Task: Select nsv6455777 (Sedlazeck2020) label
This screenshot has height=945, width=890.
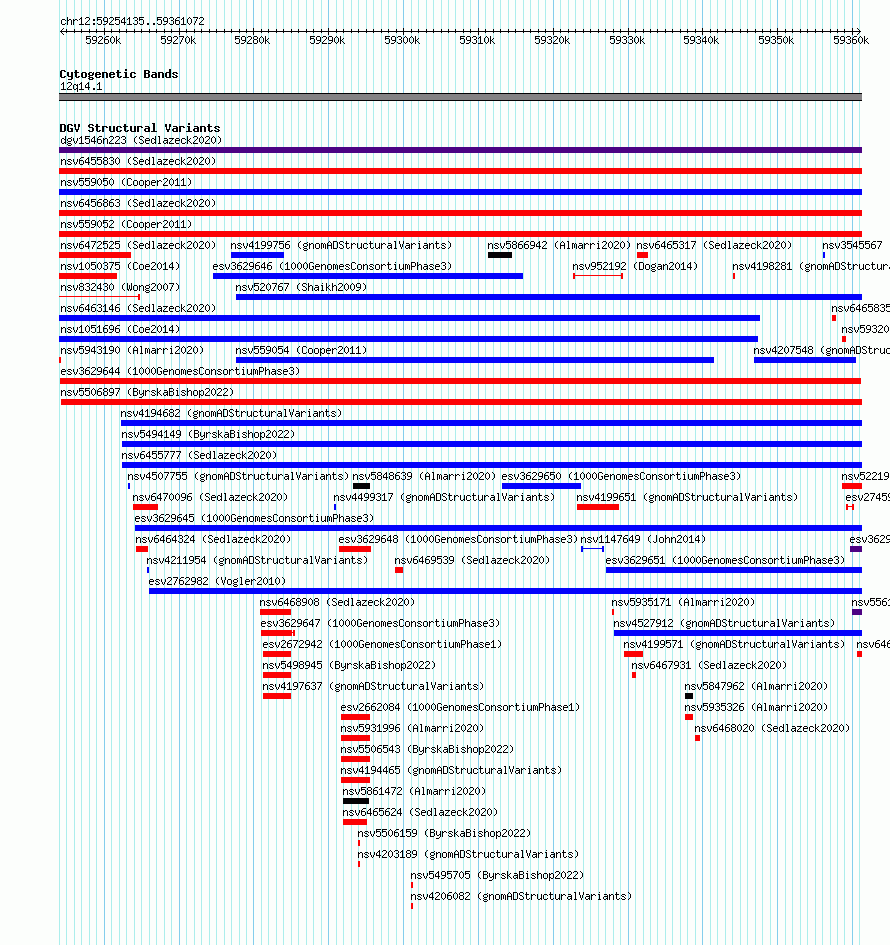Action: click(x=199, y=456)
